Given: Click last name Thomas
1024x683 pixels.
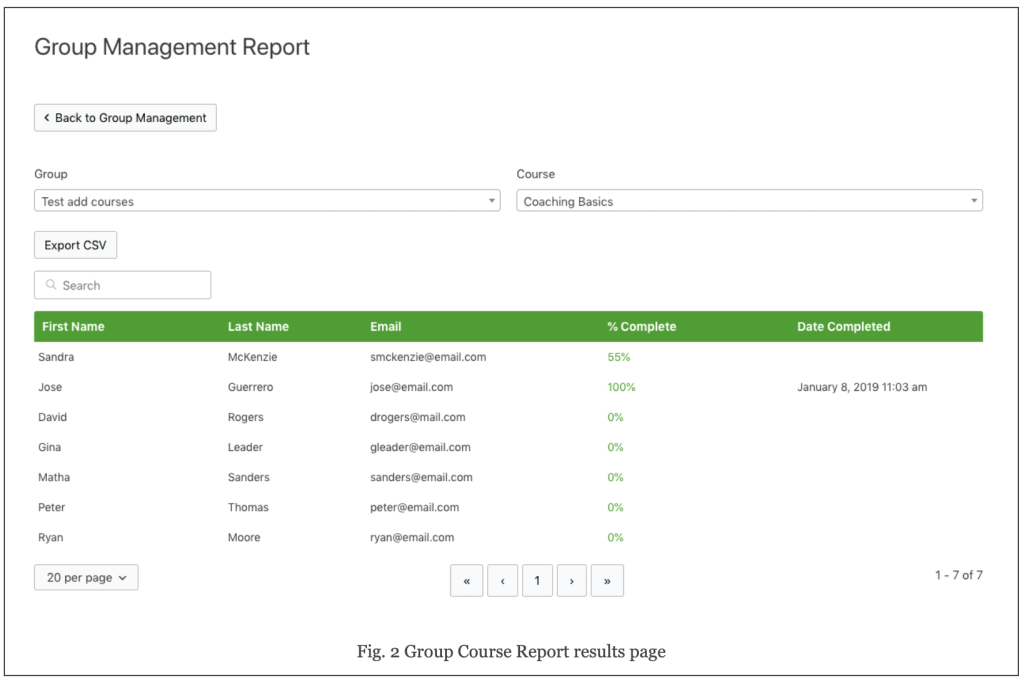Looking at the screenshot, I should click(248, 507).
